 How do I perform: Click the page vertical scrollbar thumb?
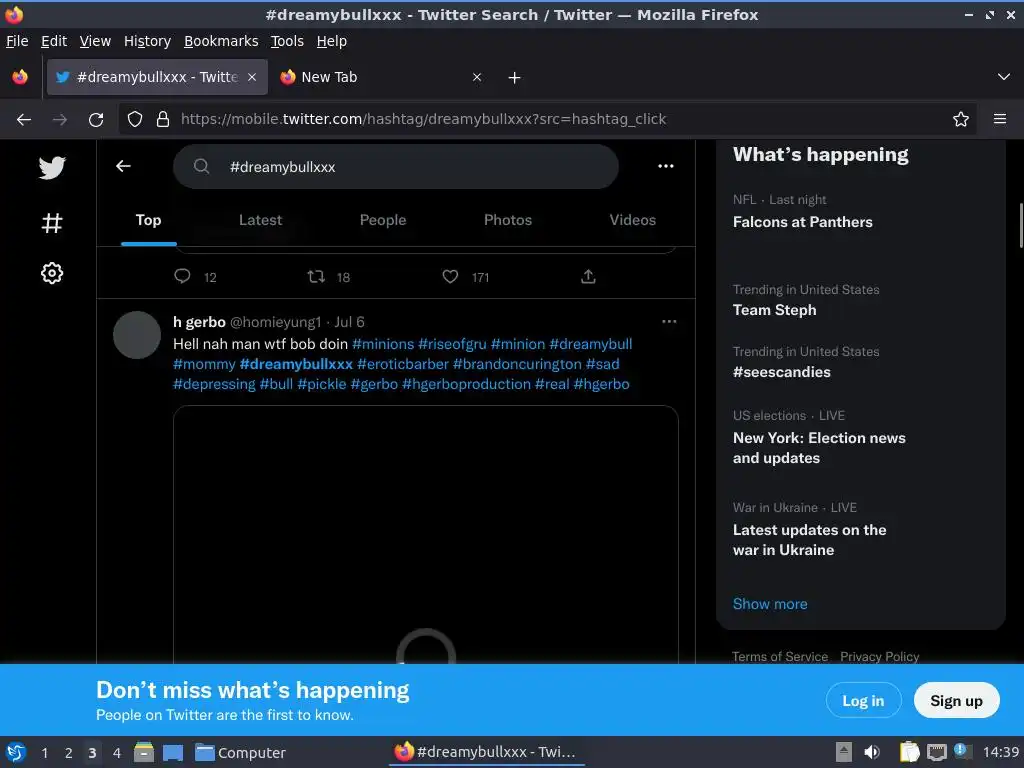click(1021, 225)
